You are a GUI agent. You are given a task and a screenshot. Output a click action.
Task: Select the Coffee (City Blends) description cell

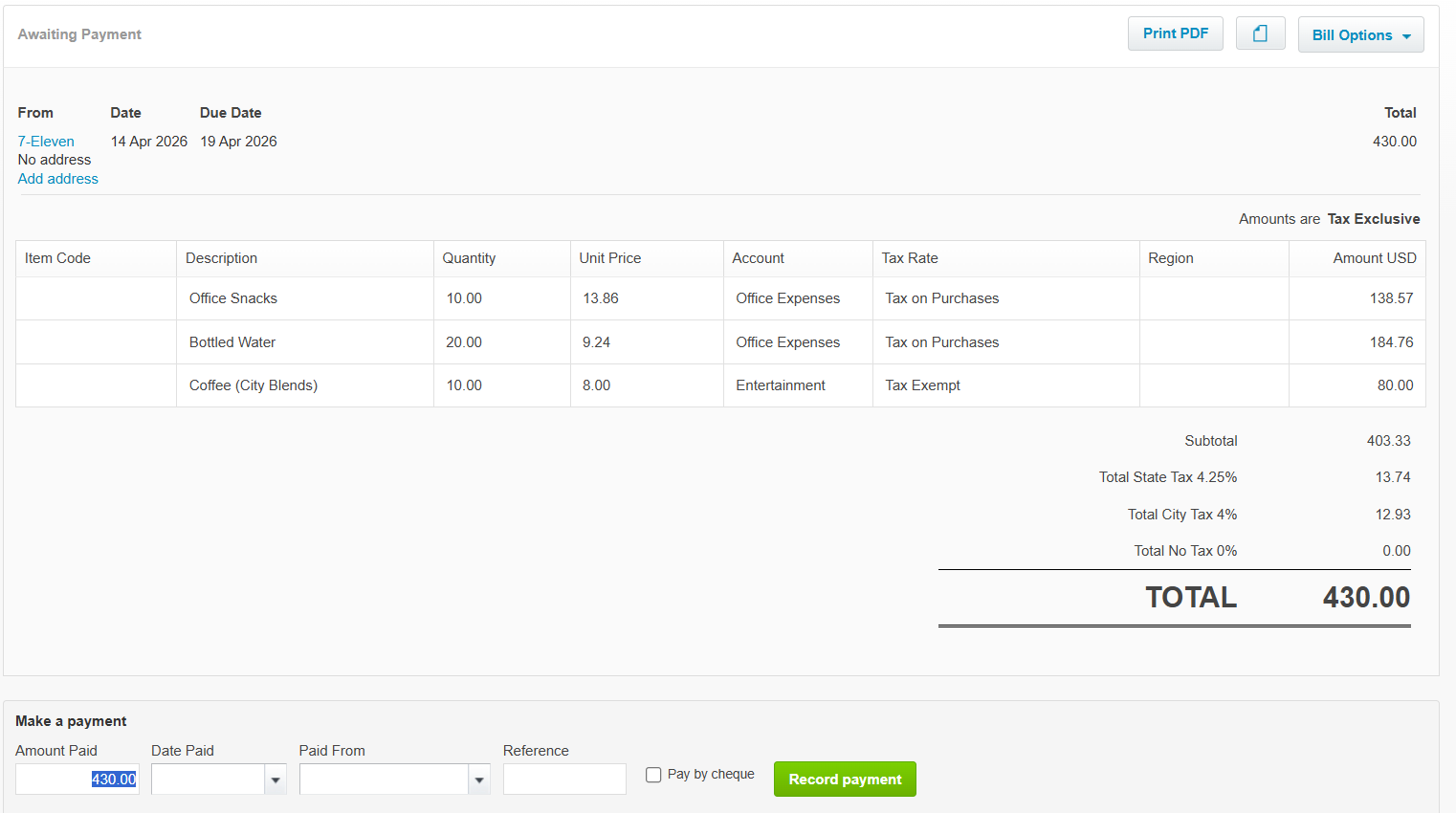click(305, 385)
